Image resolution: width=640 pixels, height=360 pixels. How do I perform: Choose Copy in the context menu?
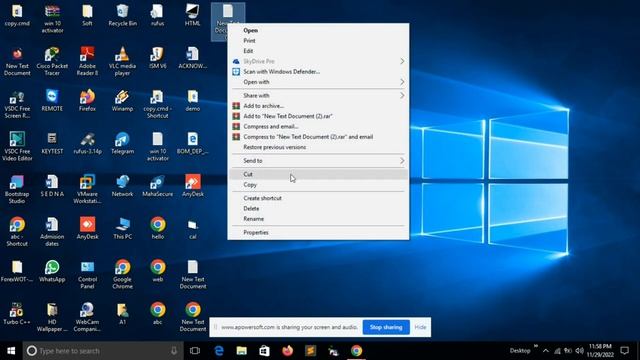318,185
